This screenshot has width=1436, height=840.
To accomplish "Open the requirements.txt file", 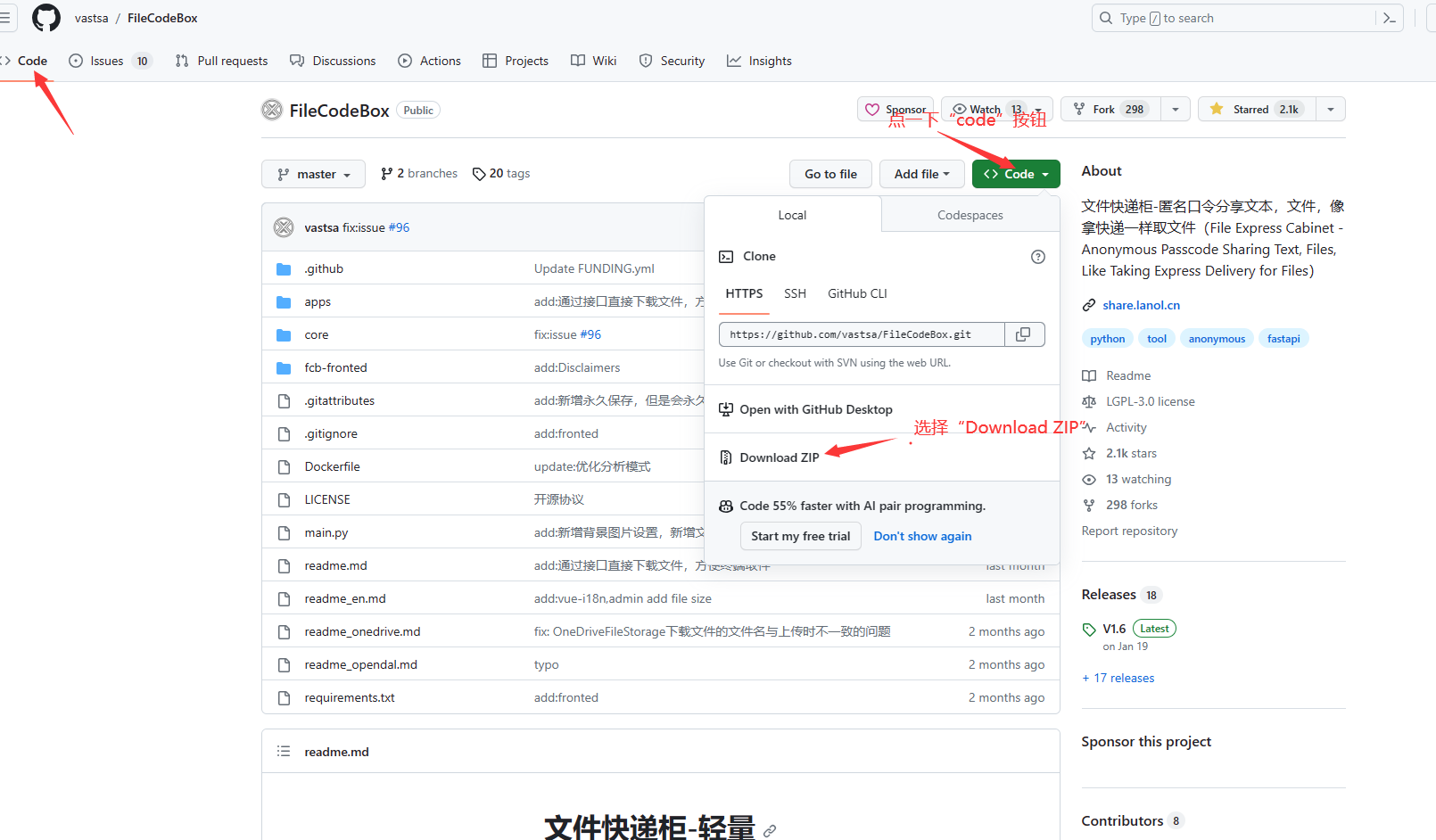I will (350, 697).
